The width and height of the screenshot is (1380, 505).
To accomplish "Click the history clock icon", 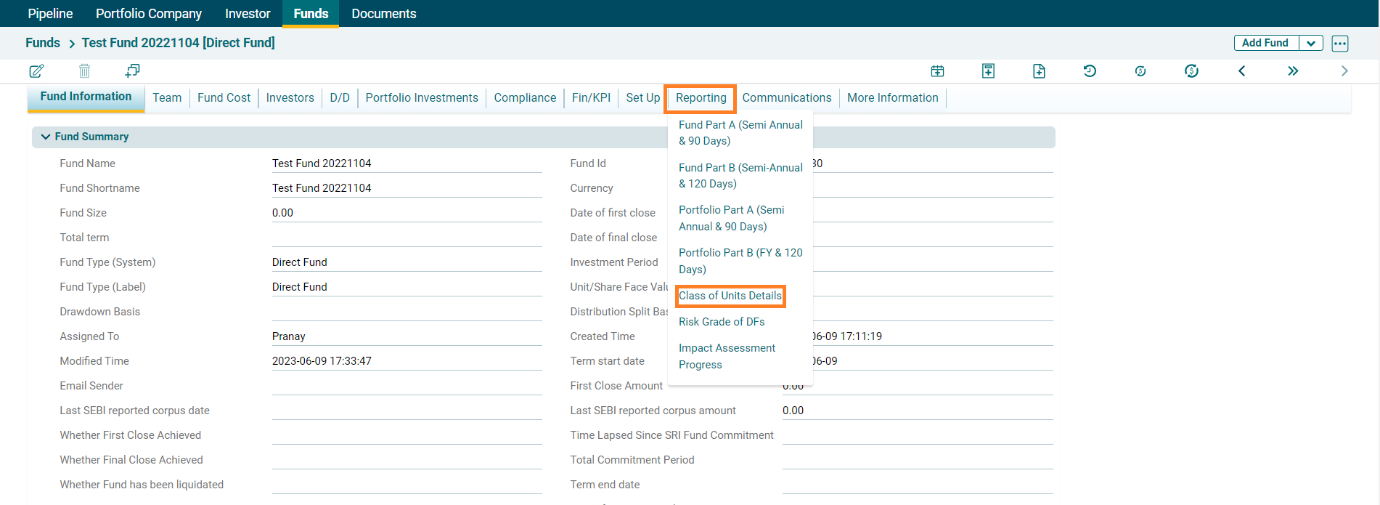I will pyautogui.click(x=1089, y=71).
